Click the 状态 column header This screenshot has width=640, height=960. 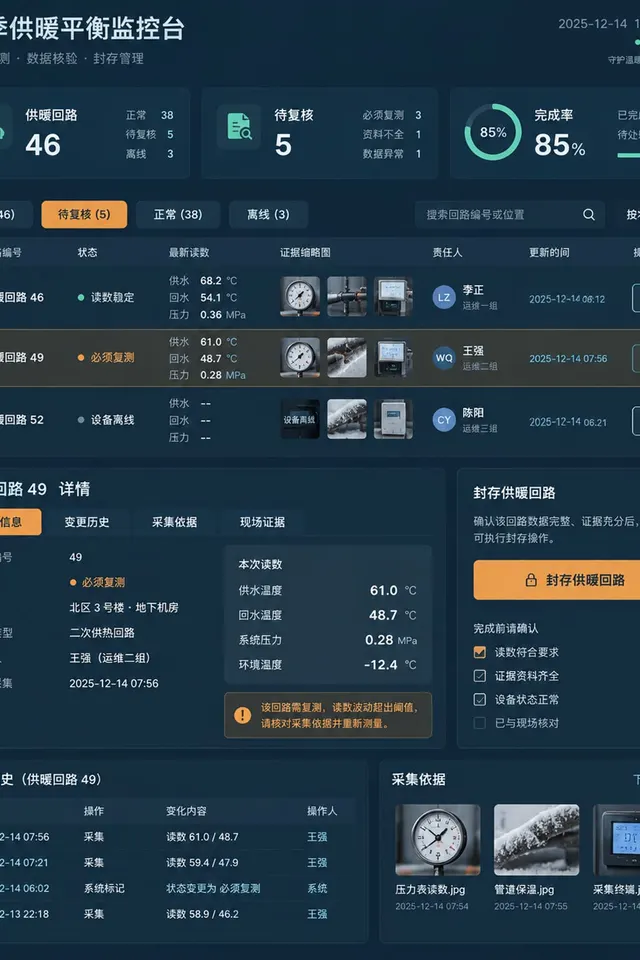click(x=88, y=252)
